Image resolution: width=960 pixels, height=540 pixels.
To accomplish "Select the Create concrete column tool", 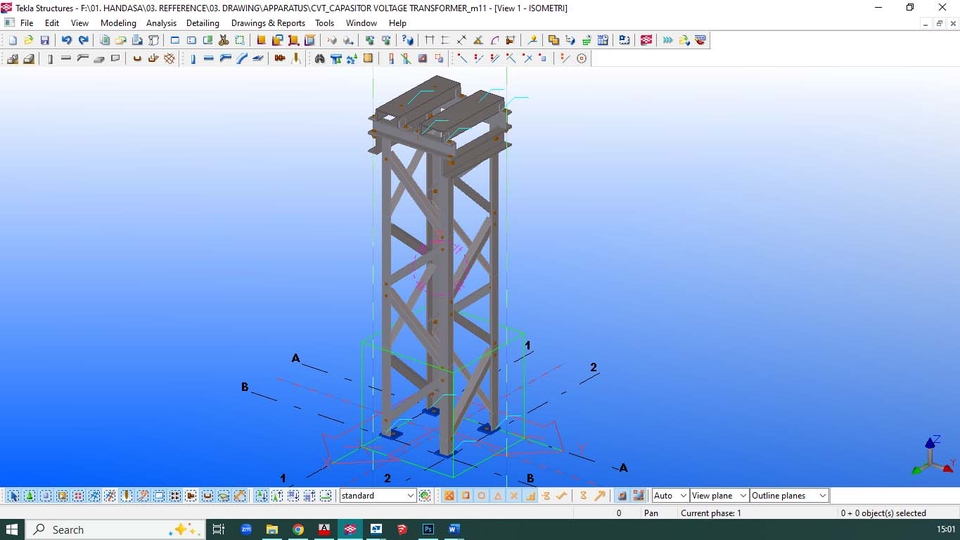I will [x=50, y=59].
